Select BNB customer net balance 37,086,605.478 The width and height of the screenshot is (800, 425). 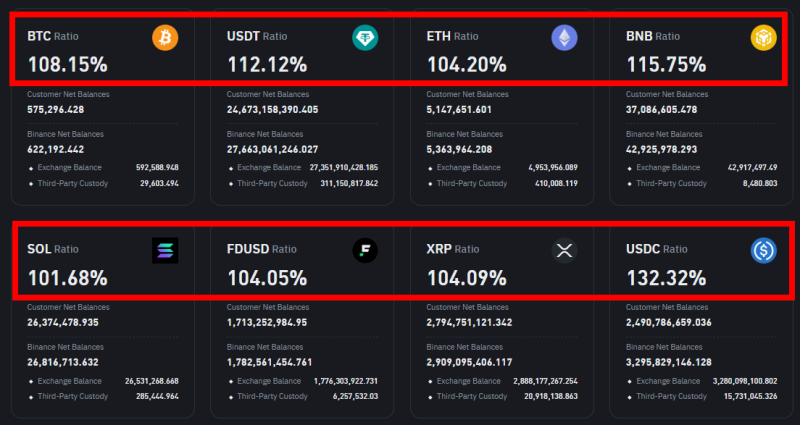662,110
